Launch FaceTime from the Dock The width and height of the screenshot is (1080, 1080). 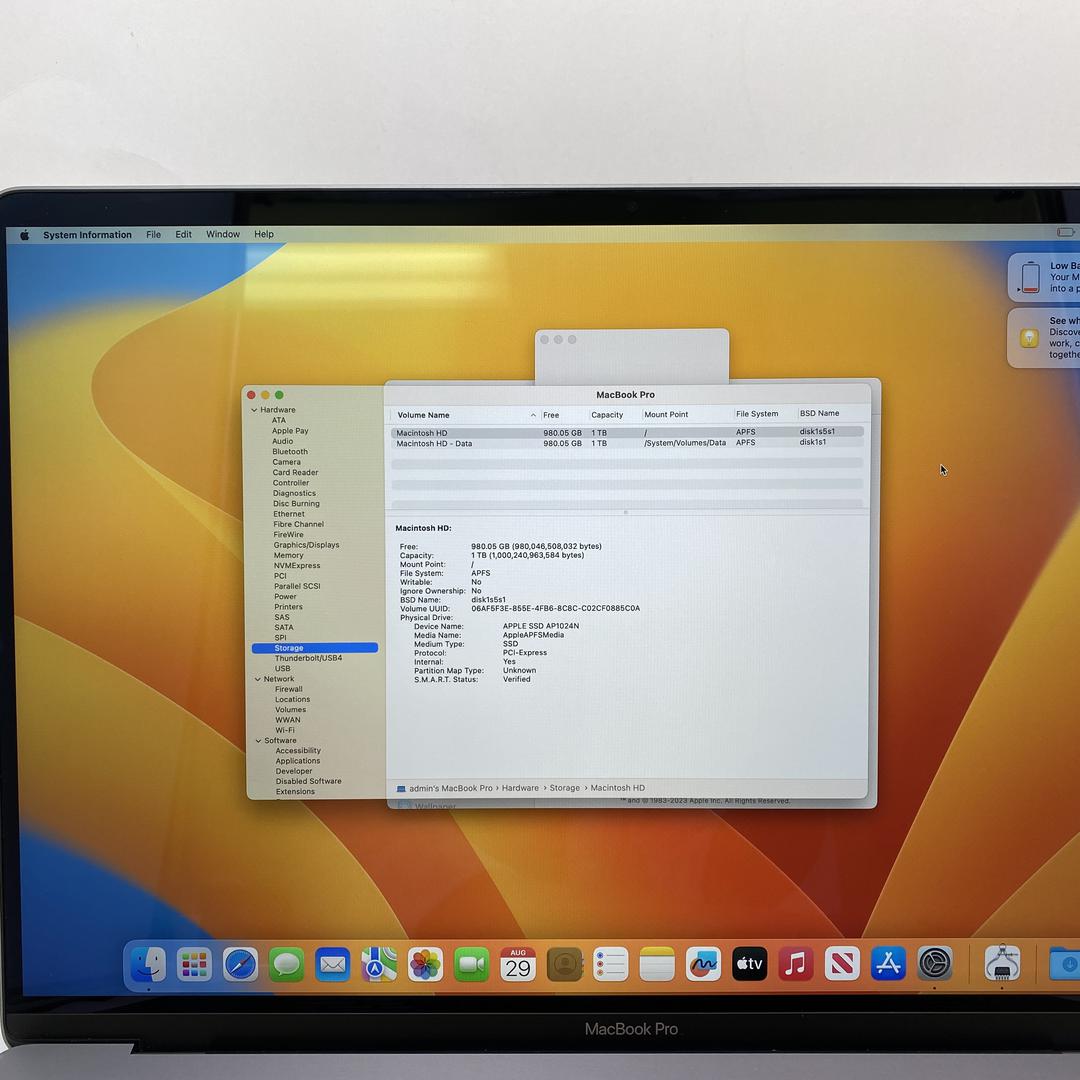pyautogui.click(x=471, y=964)
